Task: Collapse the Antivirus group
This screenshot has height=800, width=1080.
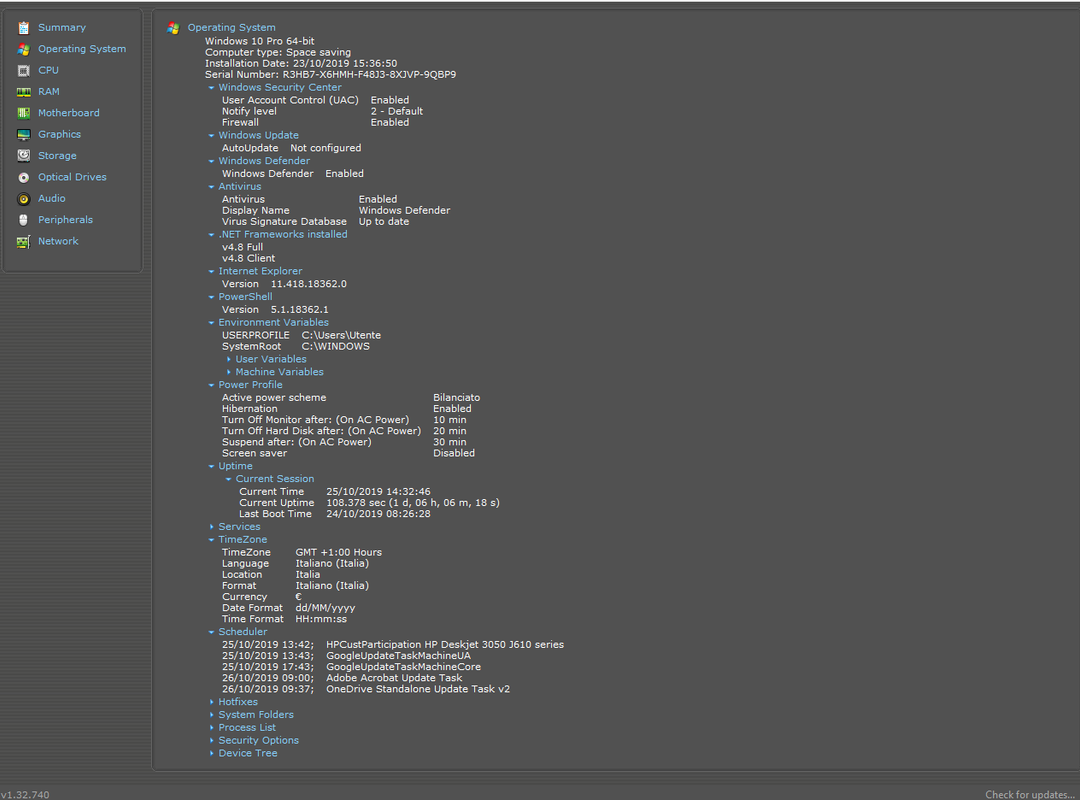Action: pyautogui.click(x=211, y=187)
